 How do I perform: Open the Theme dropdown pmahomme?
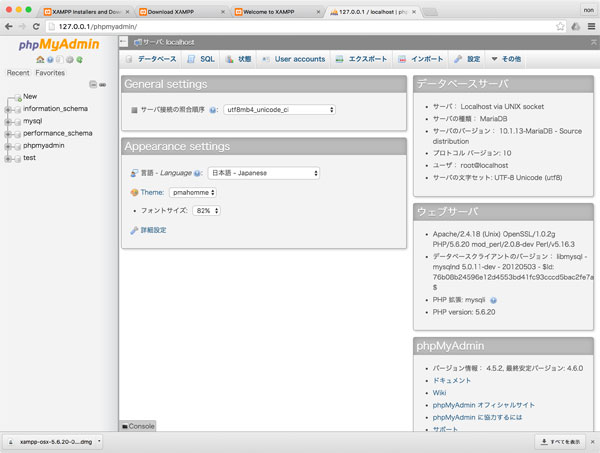[193, 192]
